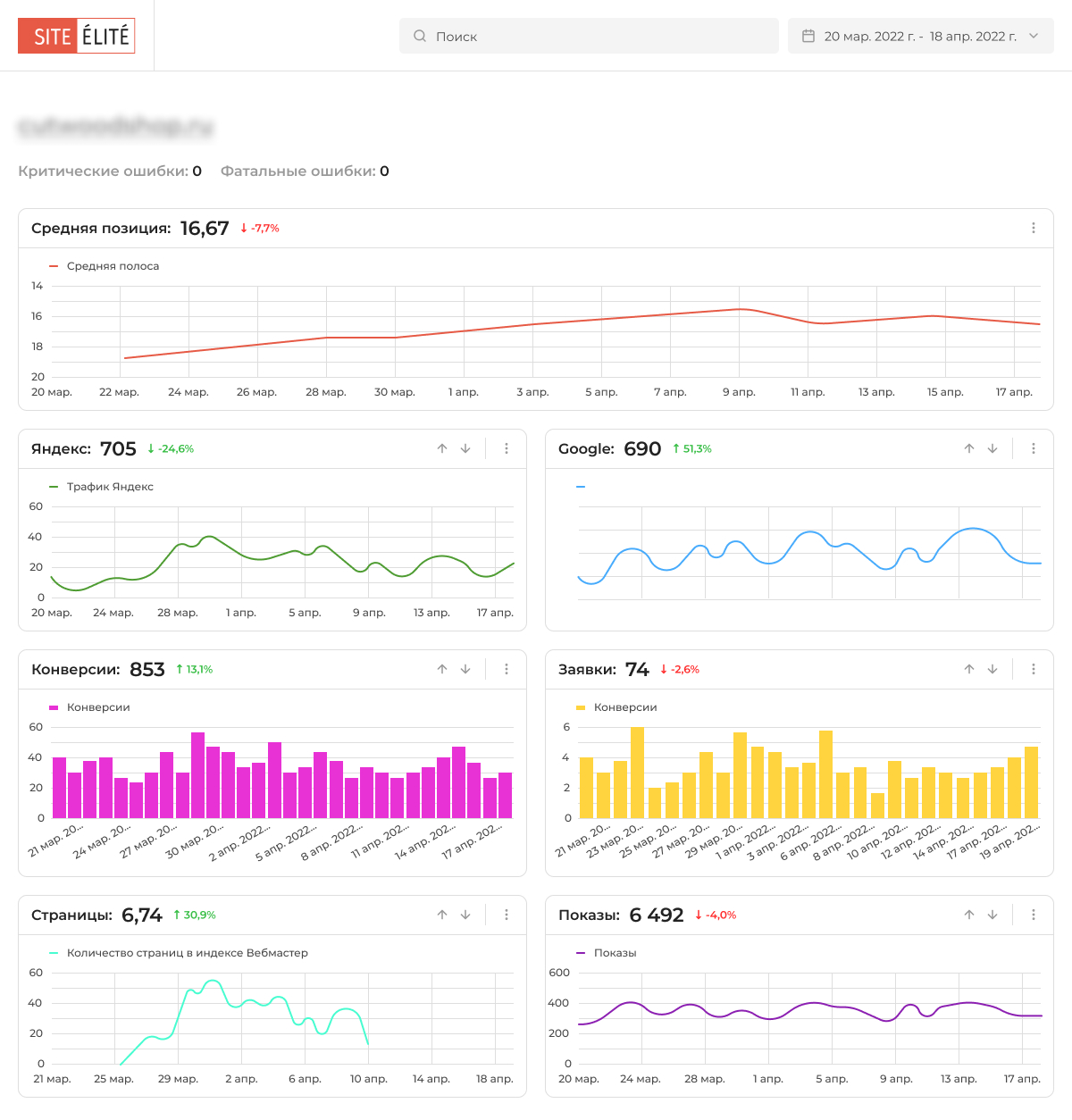This screenshot has width=1072, height=1120.
Task: Toggle the purple Показы legend series
Action: coord(607,953)
